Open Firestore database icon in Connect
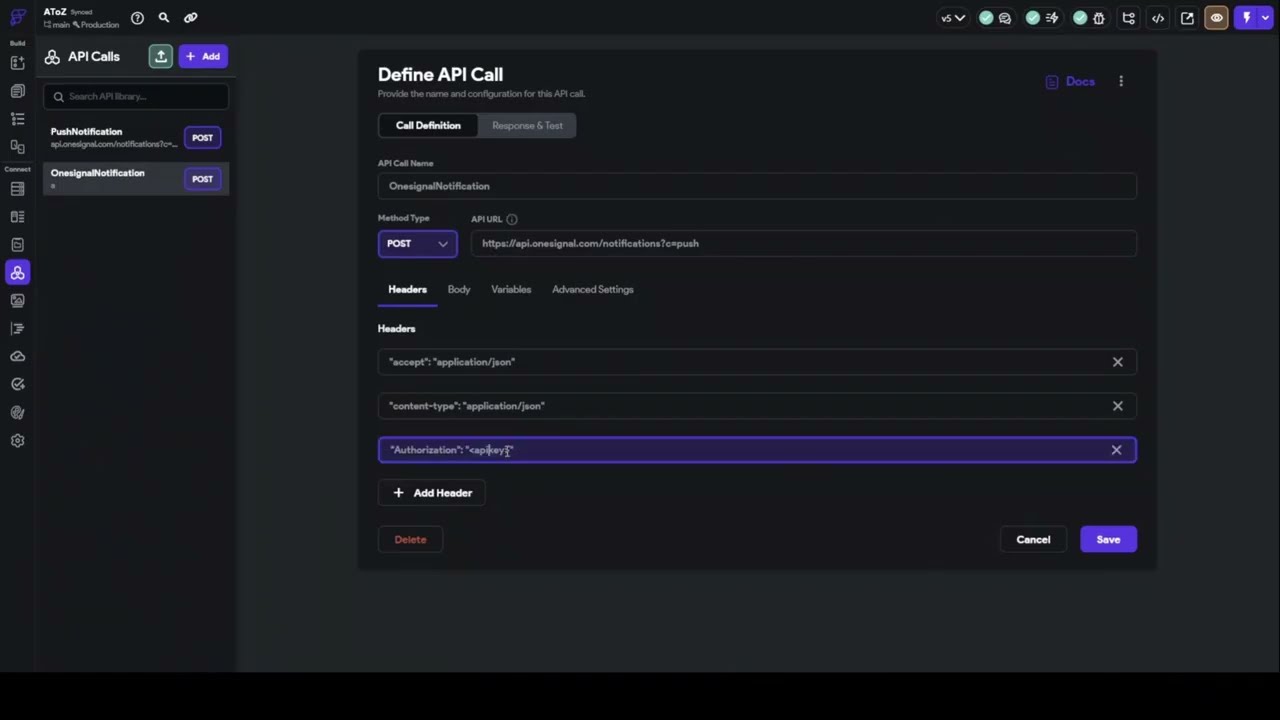 (17, 189)
